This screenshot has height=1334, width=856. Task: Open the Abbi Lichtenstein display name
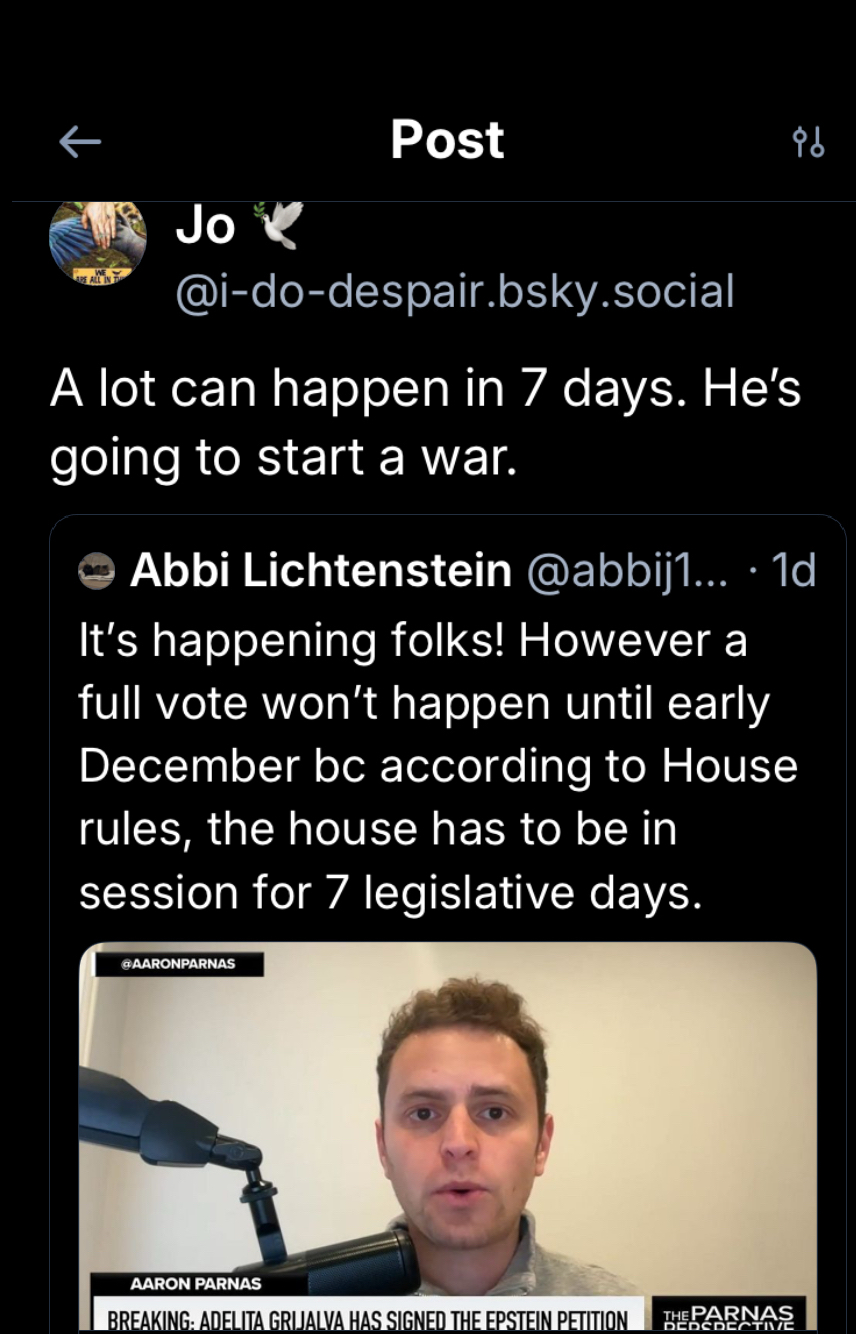pos(320,571)
